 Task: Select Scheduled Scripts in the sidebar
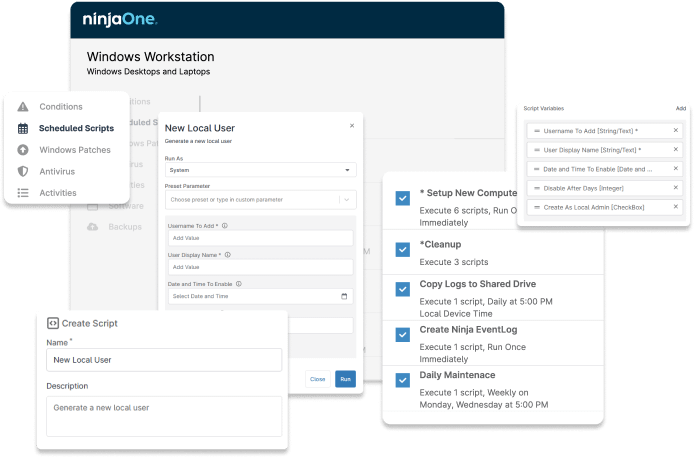76,128
